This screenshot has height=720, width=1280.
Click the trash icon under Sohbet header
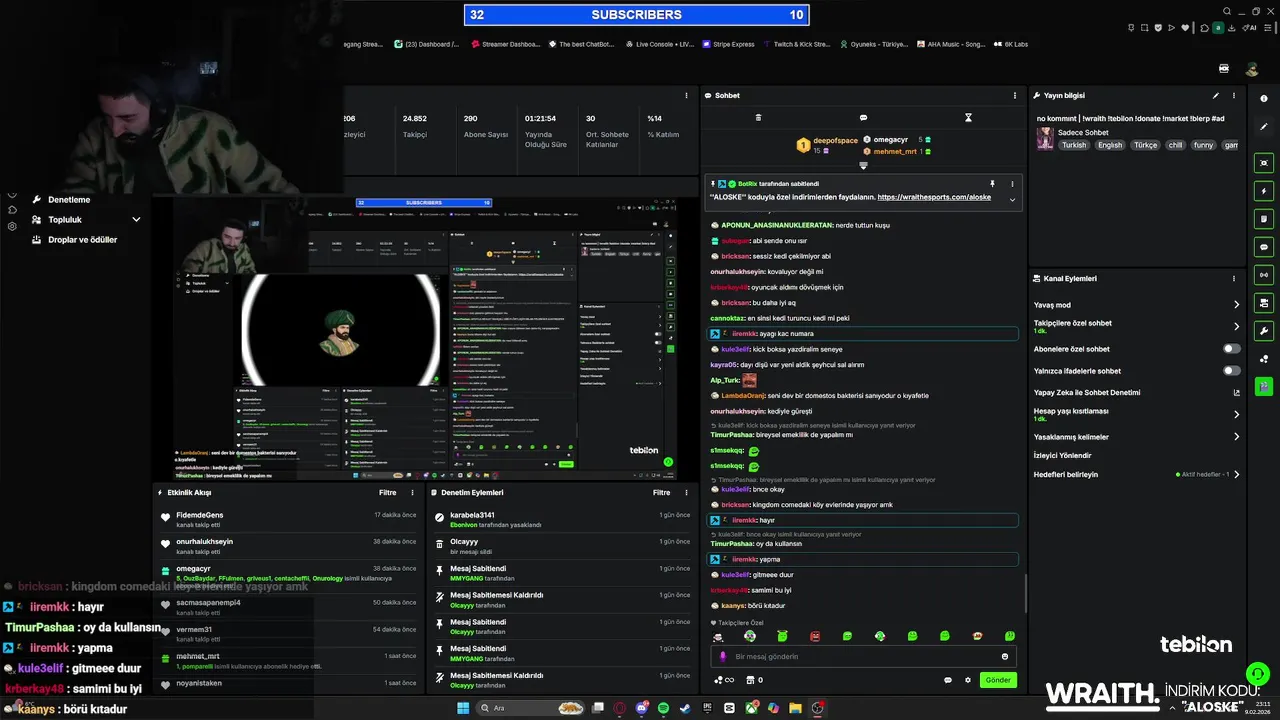tap(758, 118)
